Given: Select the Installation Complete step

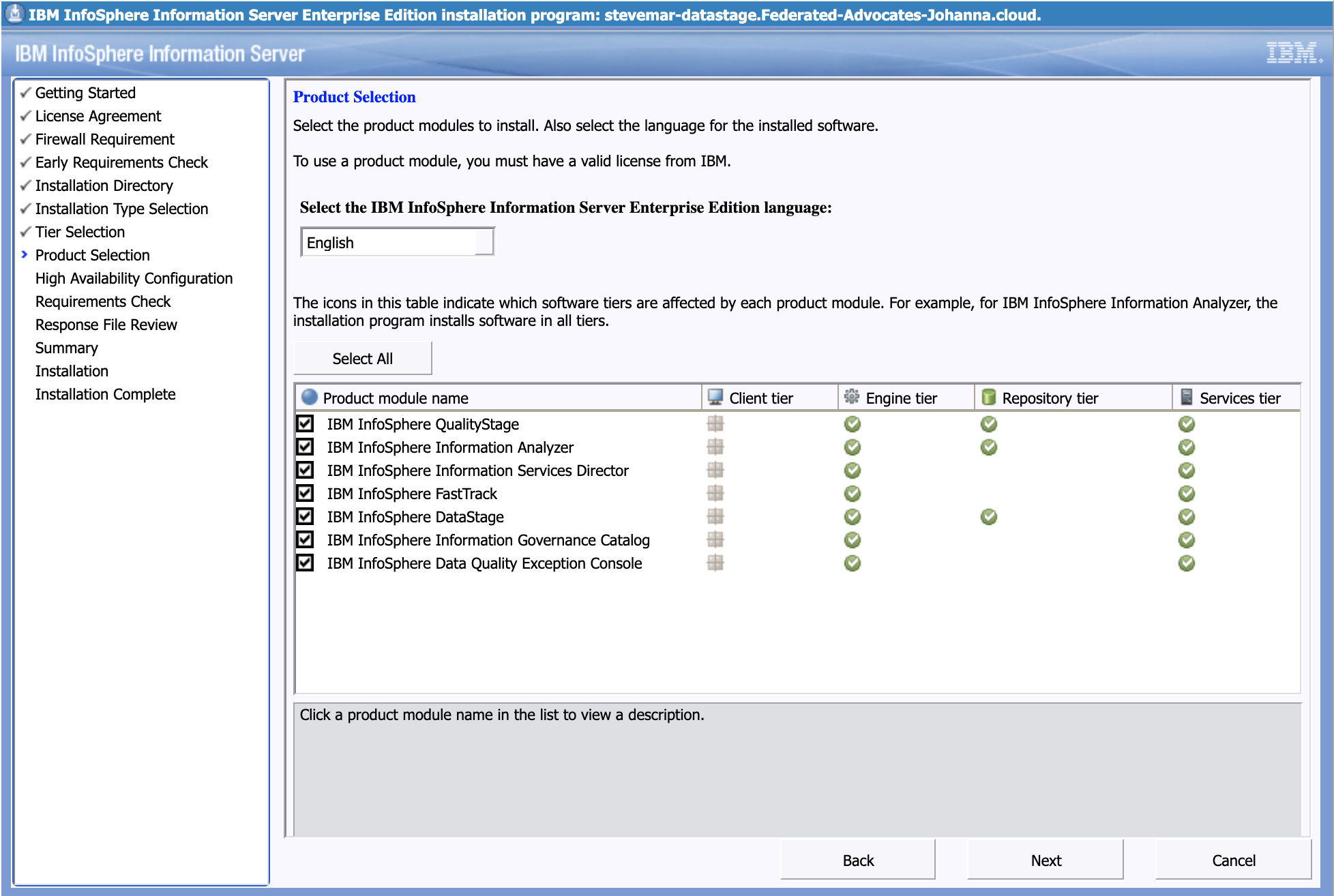Looking at the screenshot, I should (106, 394).
